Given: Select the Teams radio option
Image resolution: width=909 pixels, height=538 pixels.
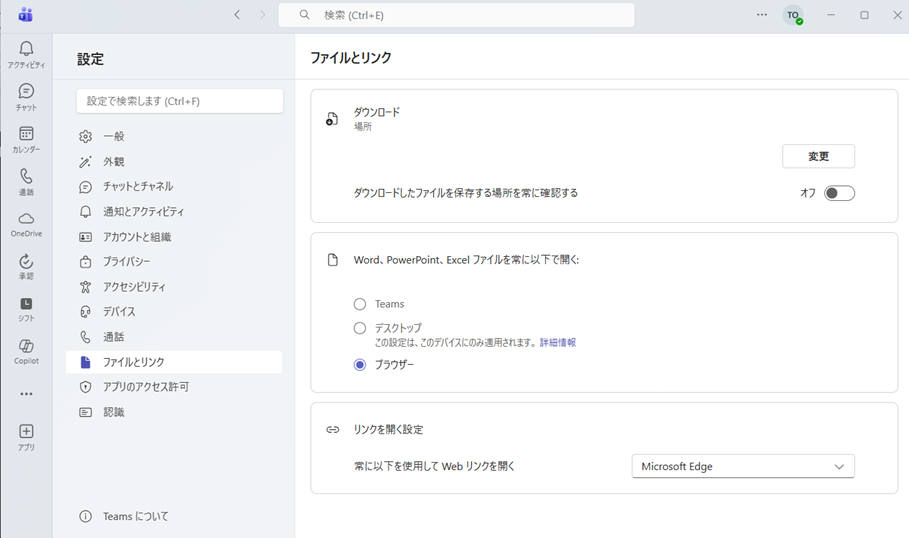Looking at the screenshot, I should pos(360,304).
